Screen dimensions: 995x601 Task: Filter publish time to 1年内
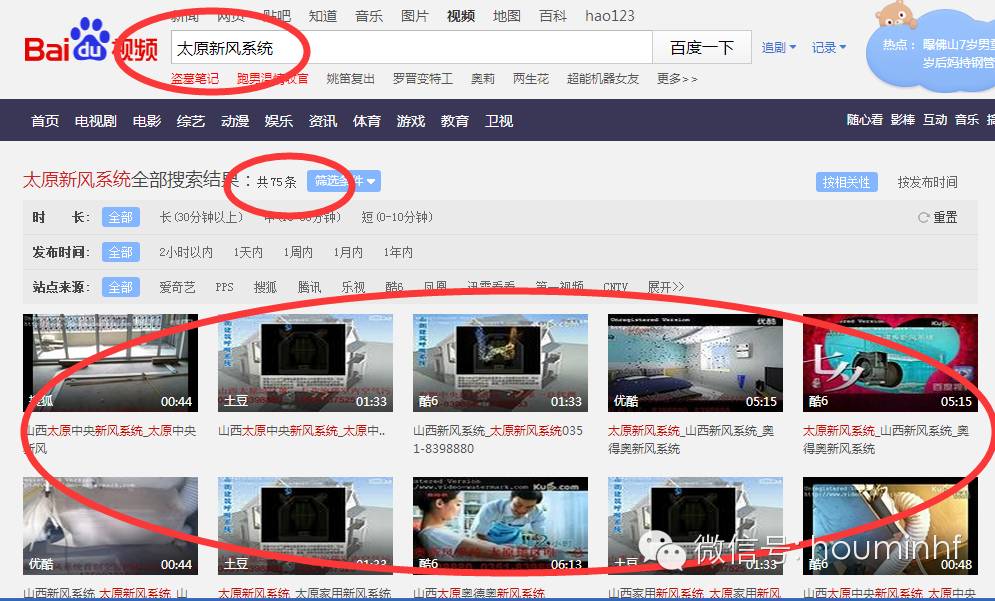pos(398,252)
